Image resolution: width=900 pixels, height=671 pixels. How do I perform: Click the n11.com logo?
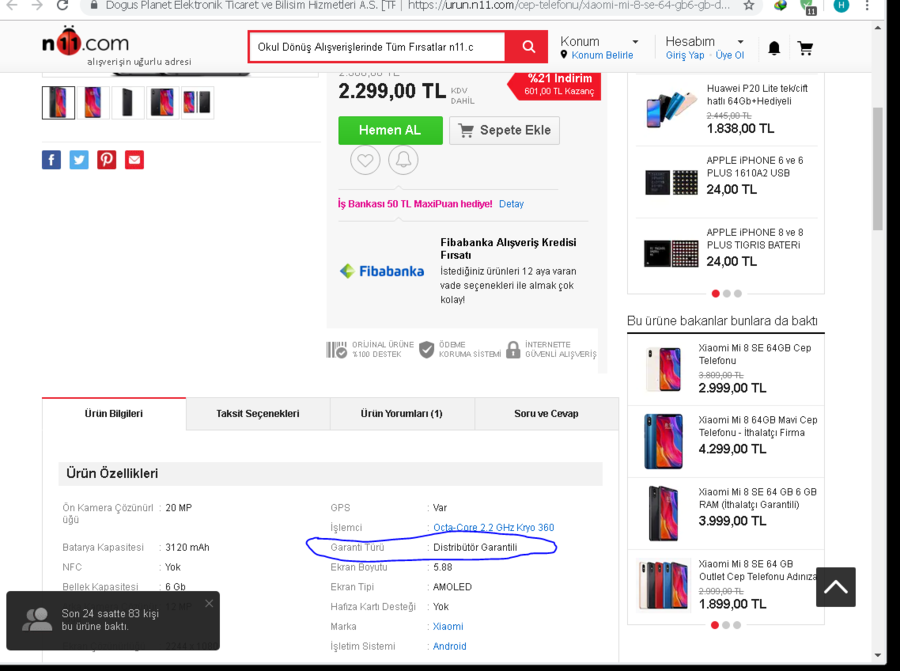click(86, 41)
